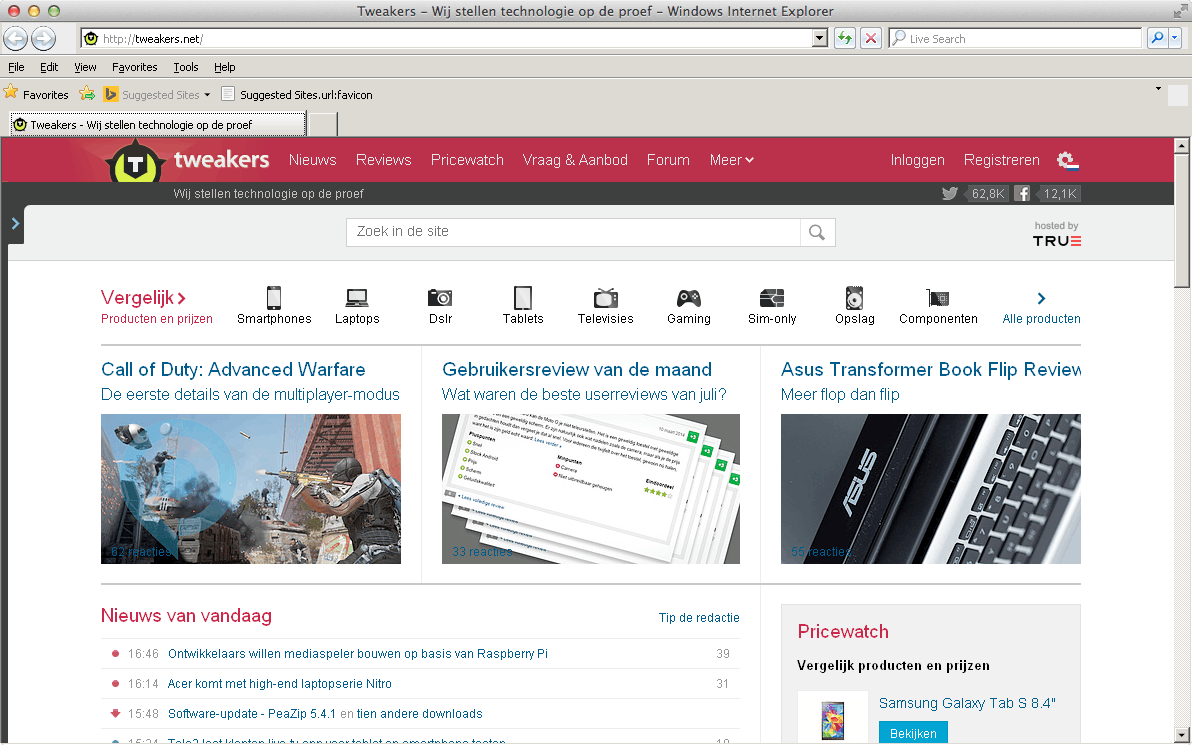Click the browser Forward arrow button

pyautogui.click(x=43, y=38)
